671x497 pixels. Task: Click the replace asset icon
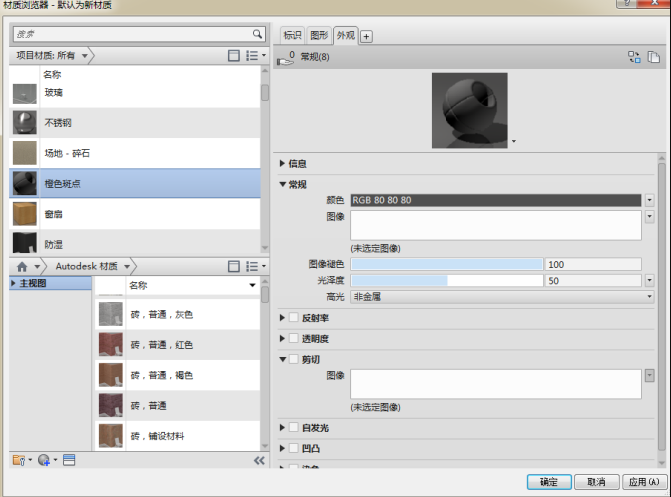click(x=634, y=57)
